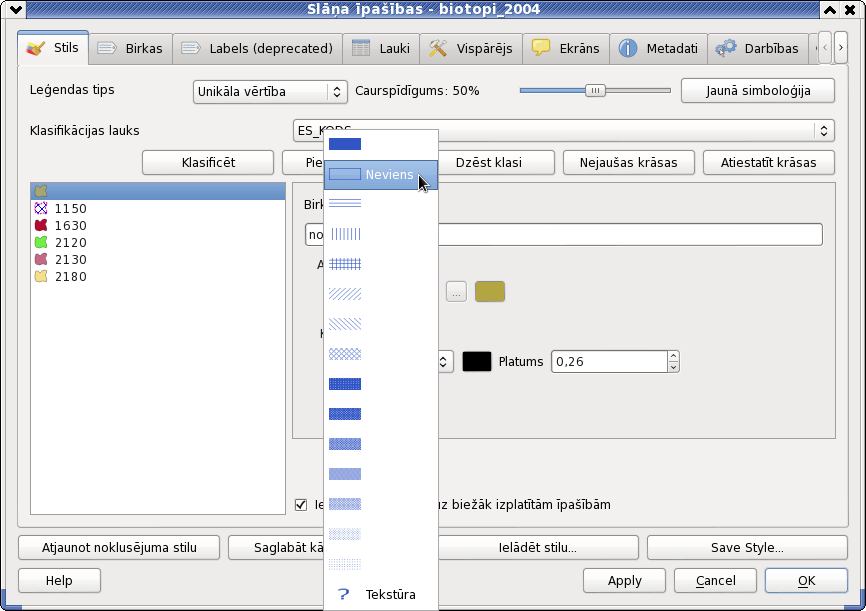This screenshot has height=611, width=866.
Task: Click the fill color swatch
Action: 490,292
